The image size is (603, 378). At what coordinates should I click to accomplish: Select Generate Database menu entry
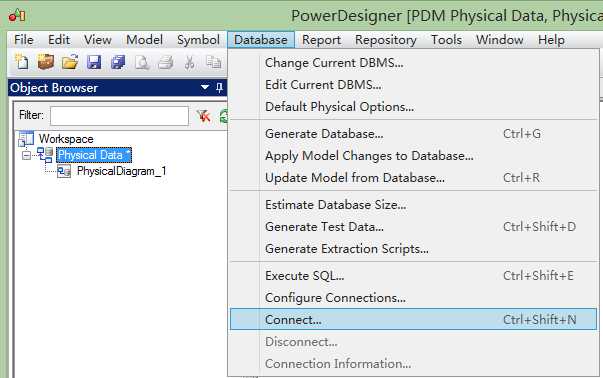(x=413, y=134)
